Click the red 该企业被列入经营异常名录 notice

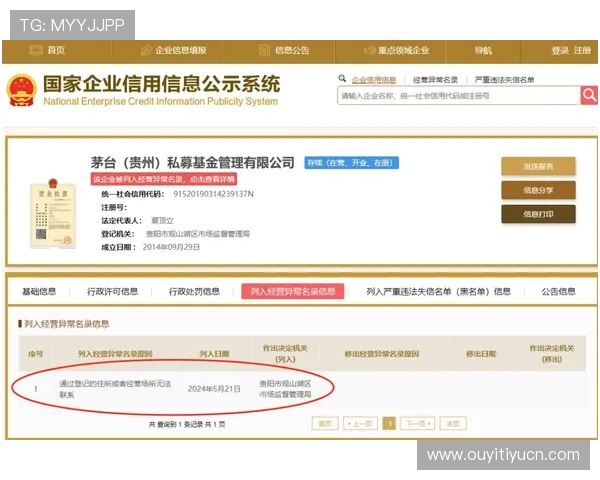click(x=164, y=179)
